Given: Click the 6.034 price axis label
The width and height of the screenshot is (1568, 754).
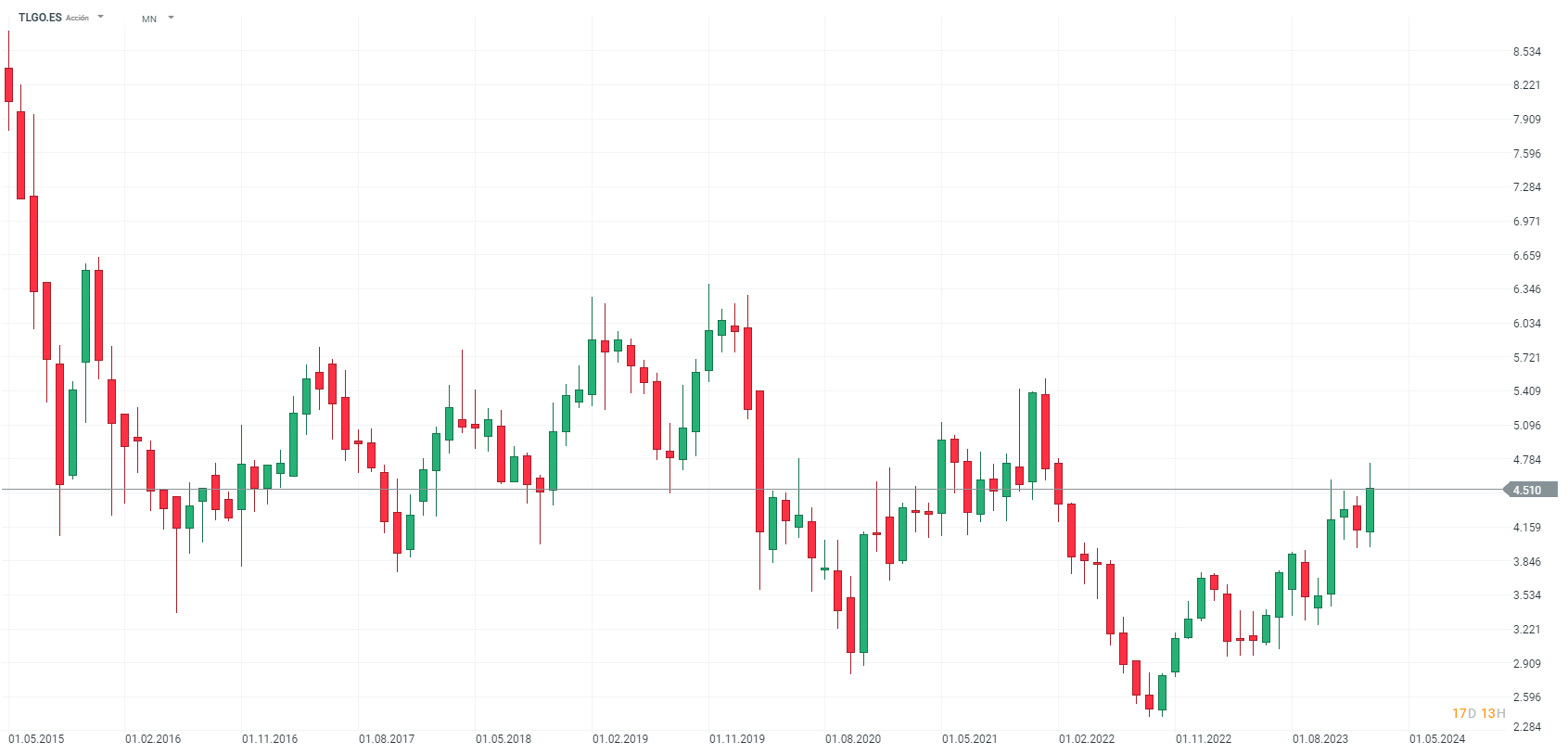Looking at the screenshot, I should point(1526,324).
